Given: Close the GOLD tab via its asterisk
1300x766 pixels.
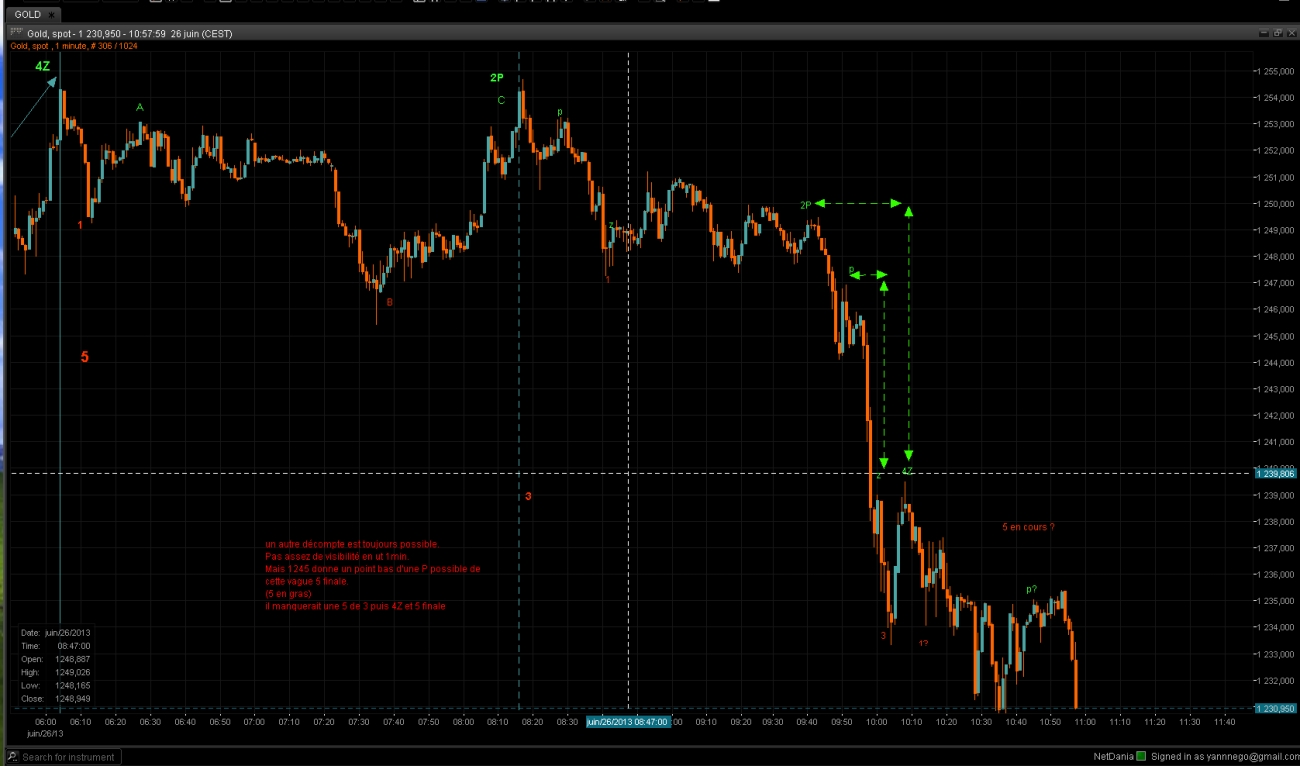Looking at the screenshot, I should point(51,15).
